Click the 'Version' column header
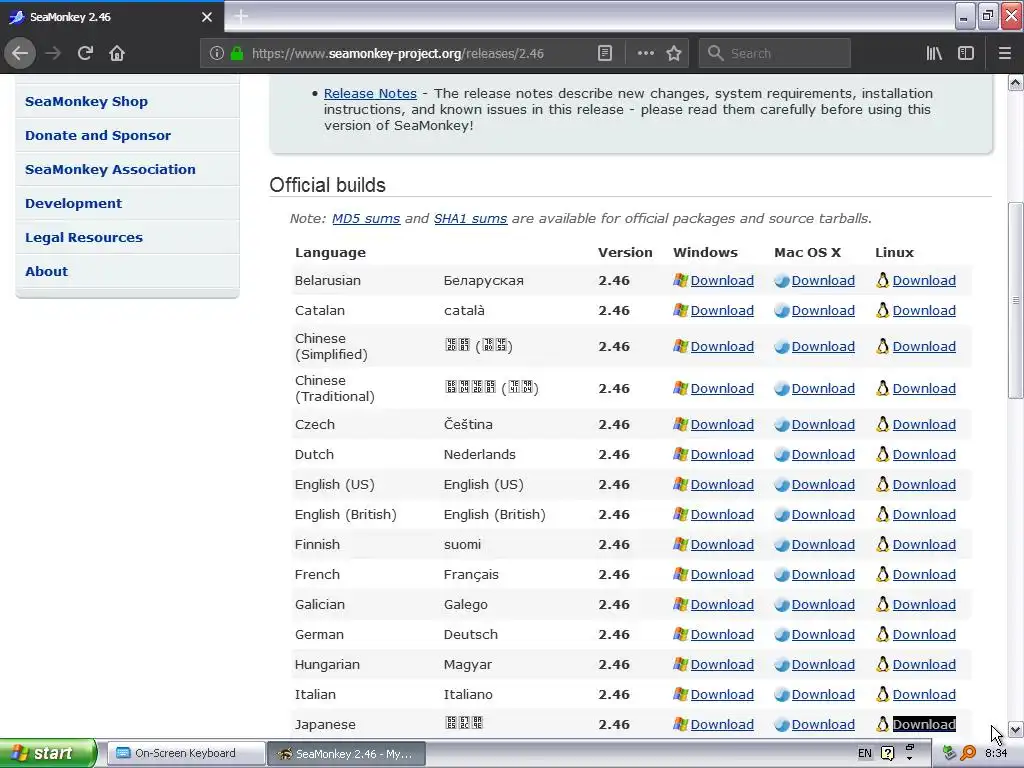Viewport: 1024px width, 768px height. tap(625, 252)
